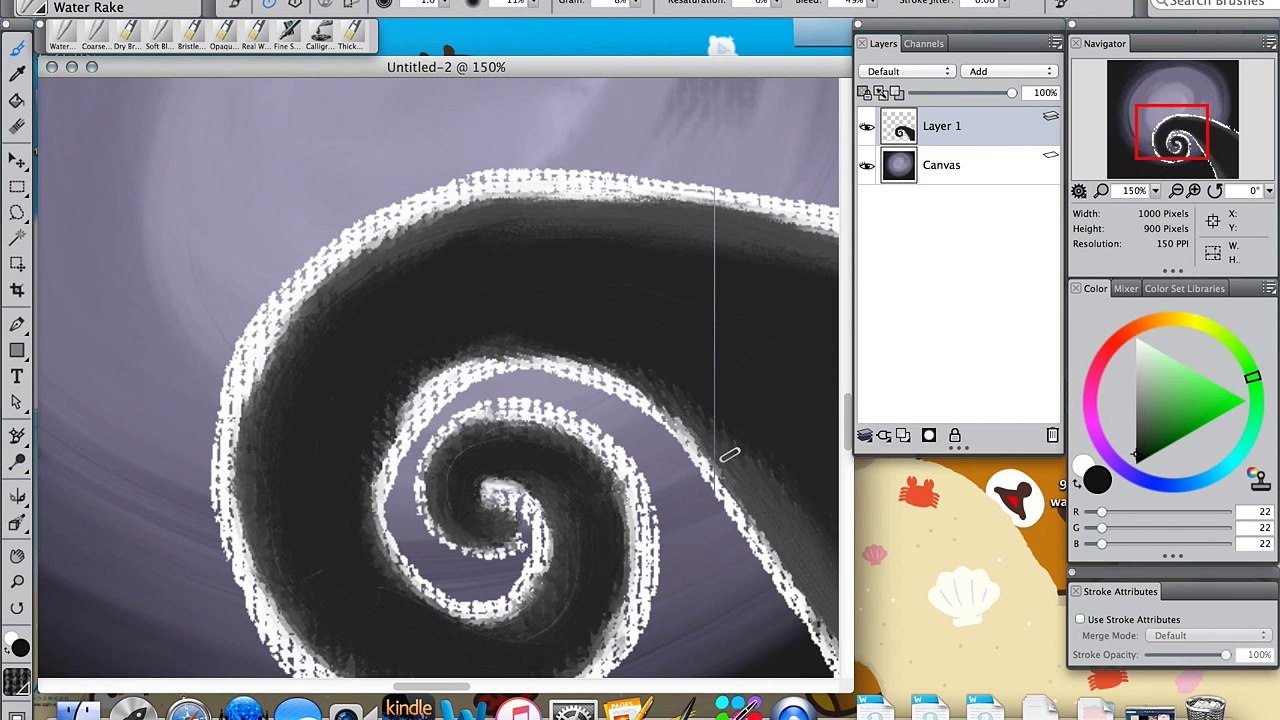Viewport: 1280px width, 720px height.
Task: Select the Layers tab
Action: [x=883, y=44]
